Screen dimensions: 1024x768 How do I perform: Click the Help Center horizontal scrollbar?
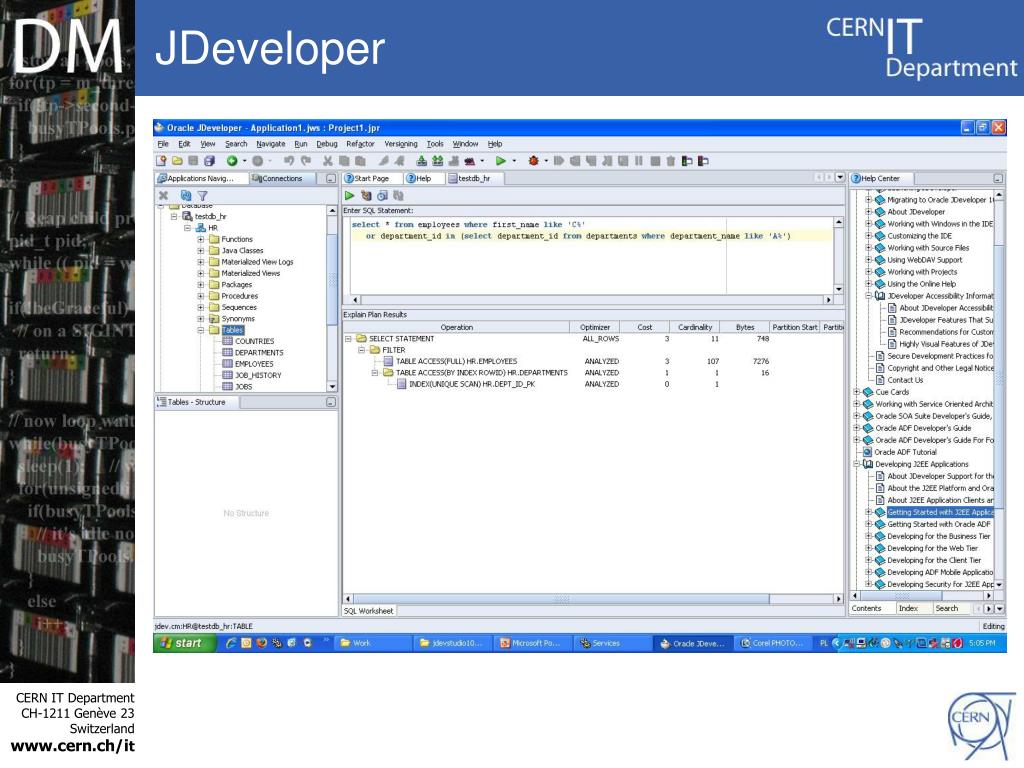(923, 596)
